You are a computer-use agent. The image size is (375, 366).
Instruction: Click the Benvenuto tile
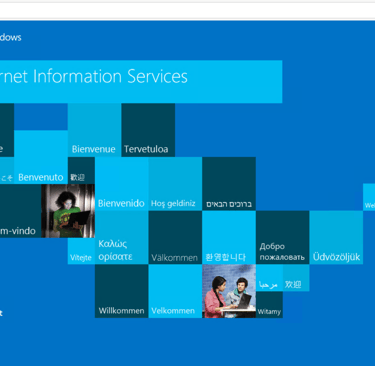pyautogui.click(x=41, y=157)
